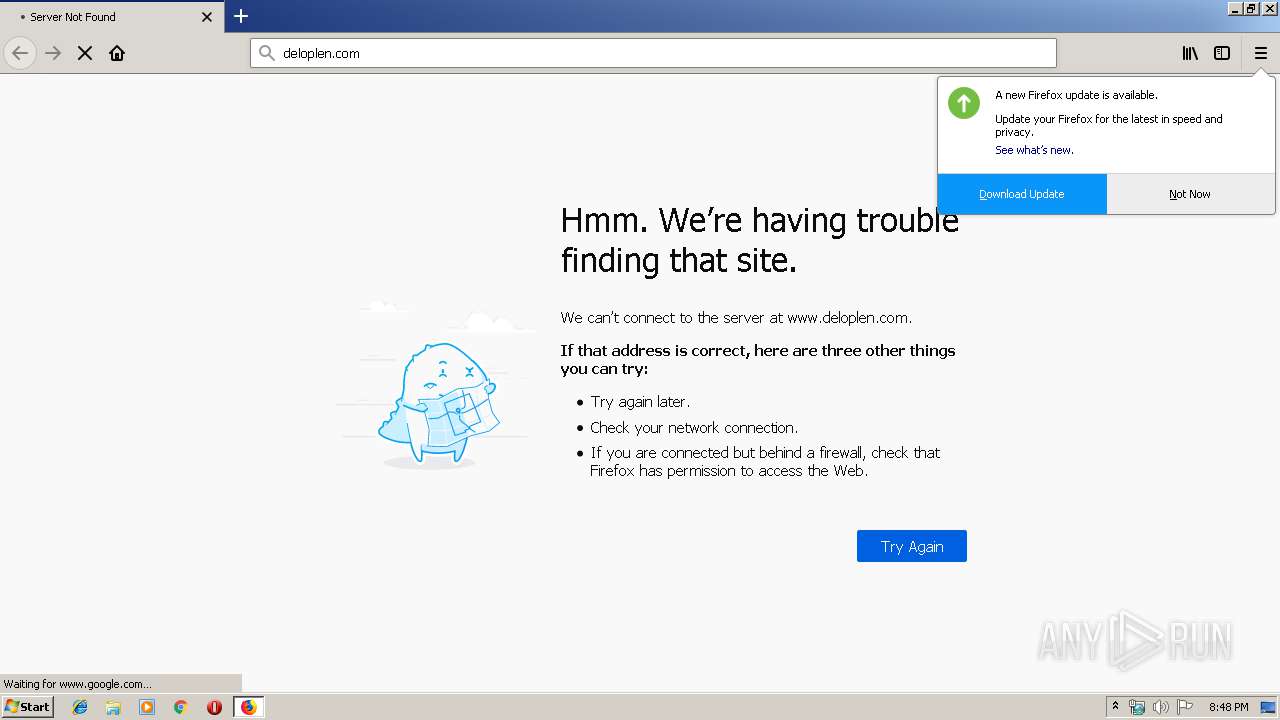Toggle the sidebar view icon

[1222, 53]
